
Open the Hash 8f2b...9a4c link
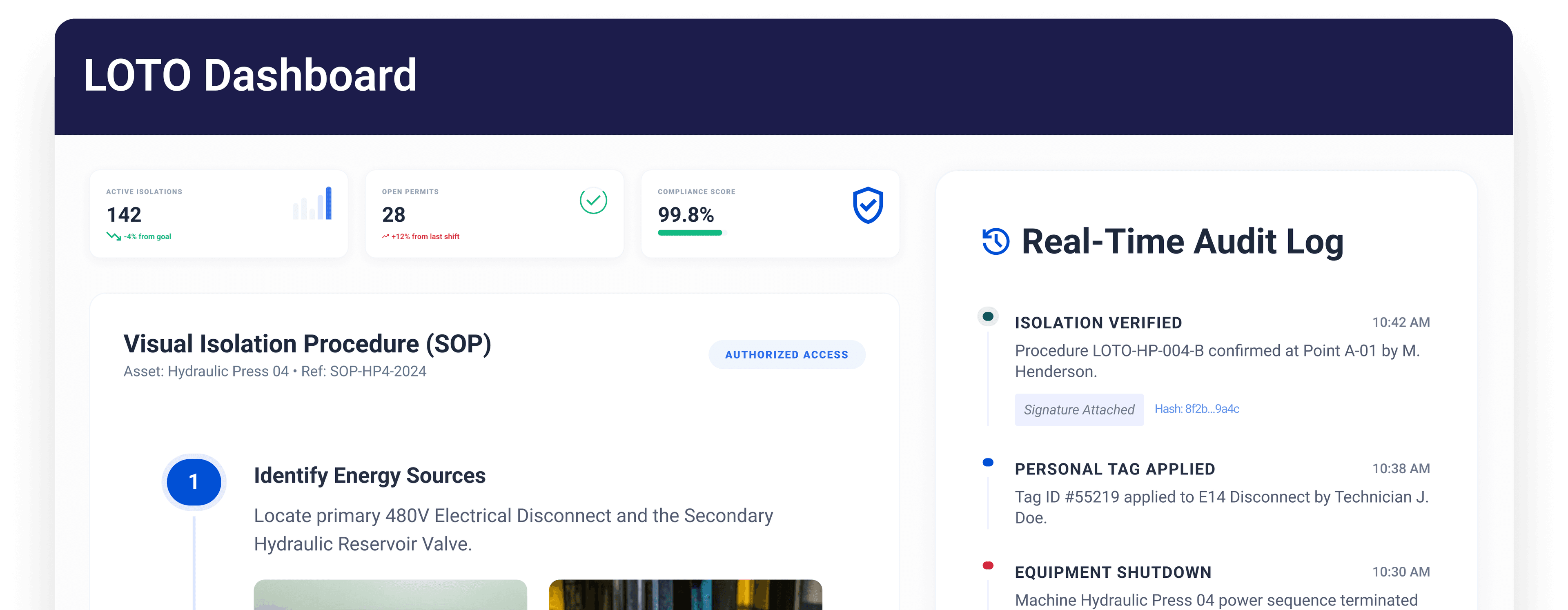pyautogui.click(x=1197, y=409)
